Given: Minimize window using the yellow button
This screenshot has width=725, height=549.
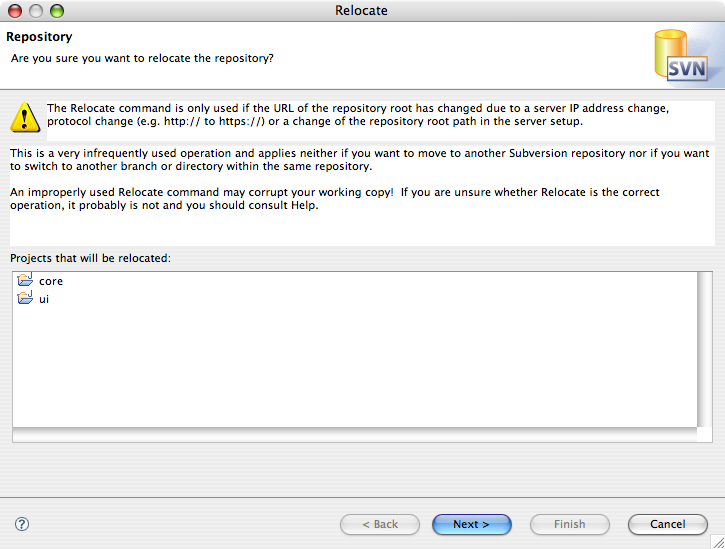Looking at the screenshot, I should tap(36, 11).
